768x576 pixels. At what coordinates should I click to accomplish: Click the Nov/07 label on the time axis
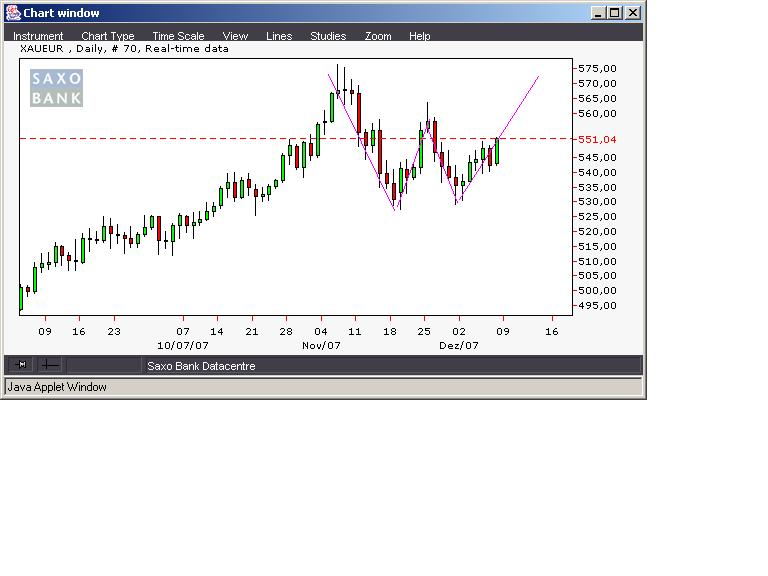pyautogui.click(x=321, y=345)
